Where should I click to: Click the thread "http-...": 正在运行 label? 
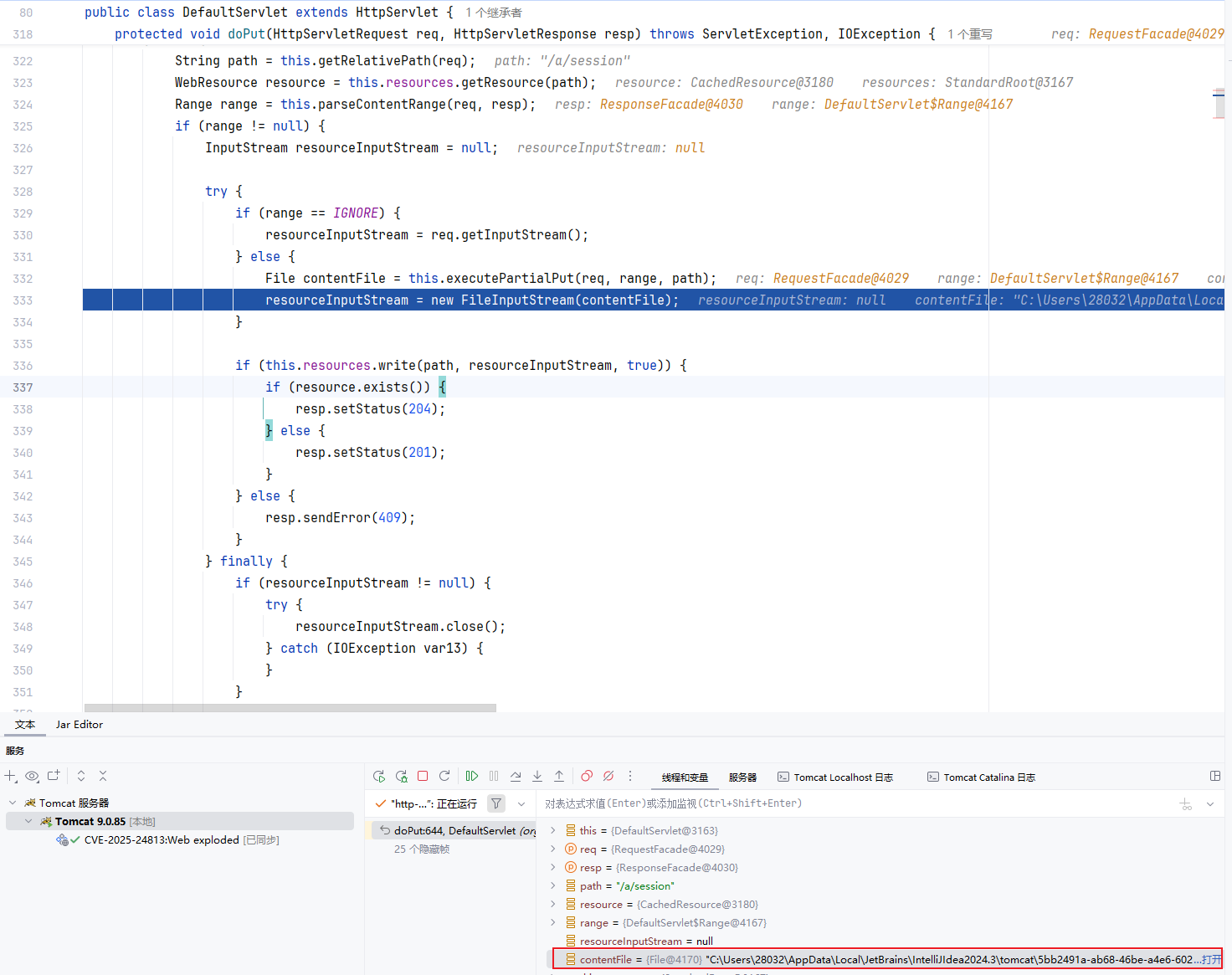(434, 803)
